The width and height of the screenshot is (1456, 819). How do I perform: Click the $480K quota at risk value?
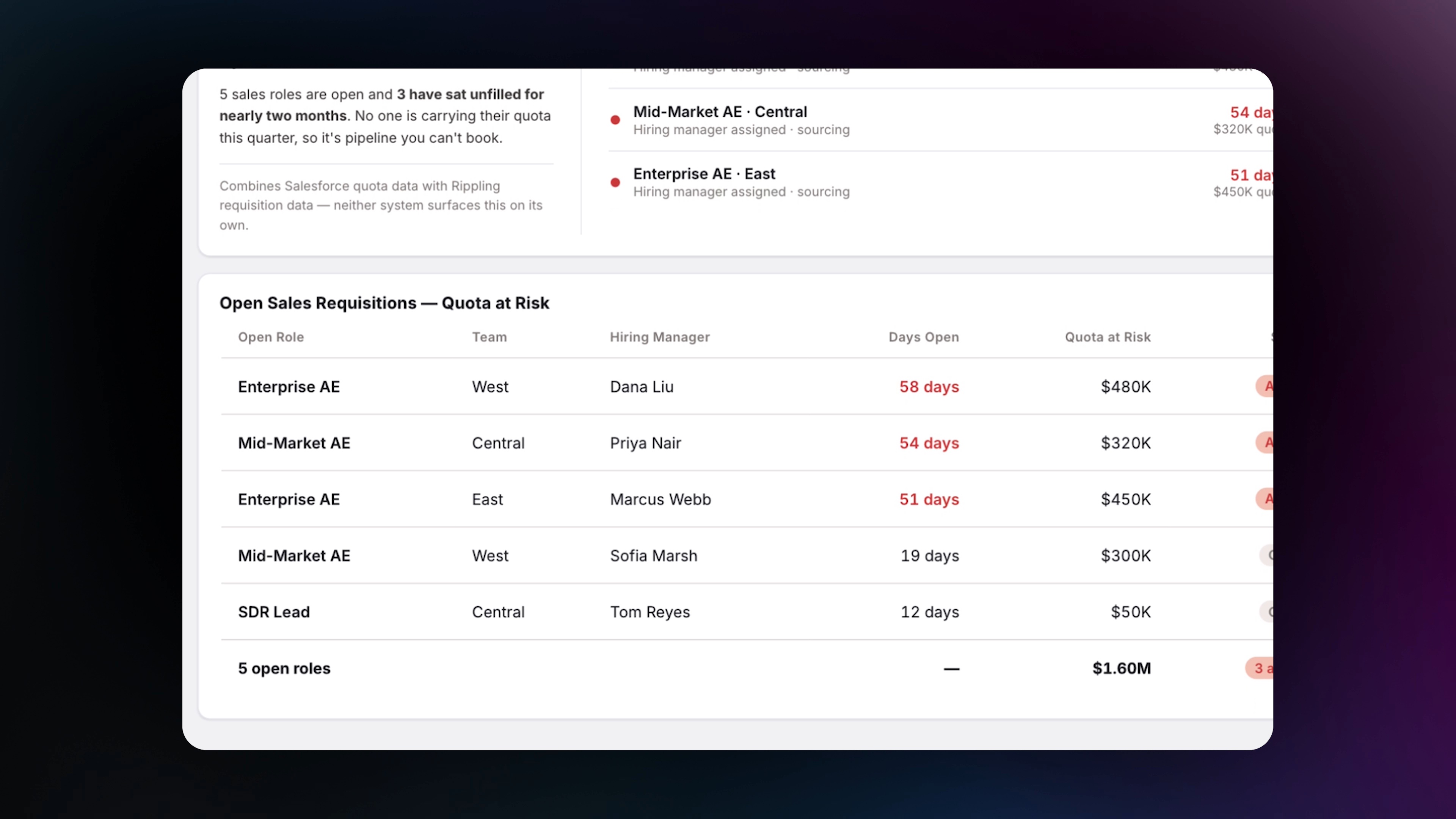[x=1125, y=387]
